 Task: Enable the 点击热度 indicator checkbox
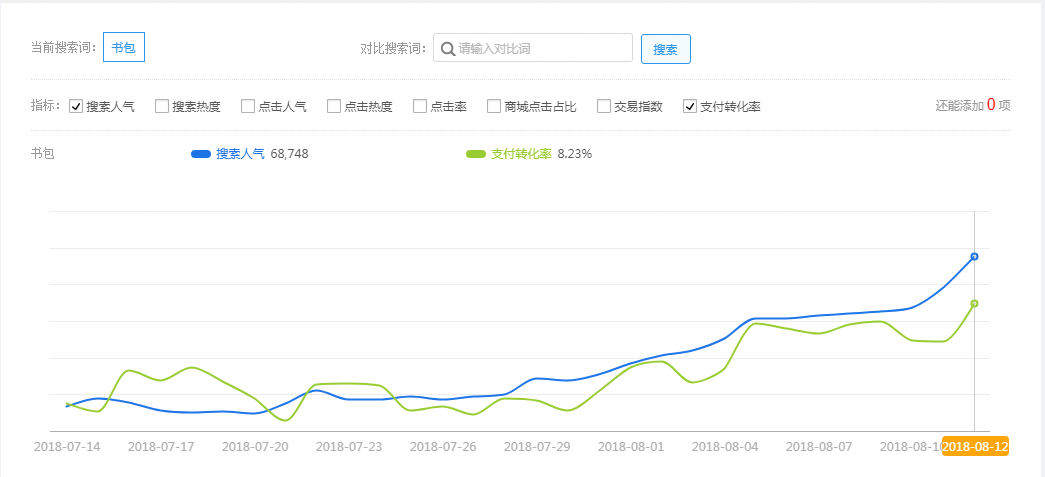tap(334, 106)
